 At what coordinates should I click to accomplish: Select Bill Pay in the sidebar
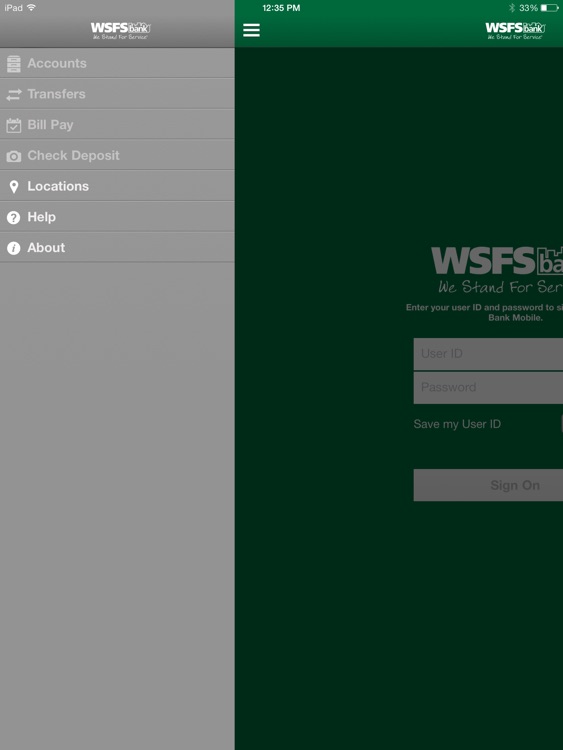point(117,124)
